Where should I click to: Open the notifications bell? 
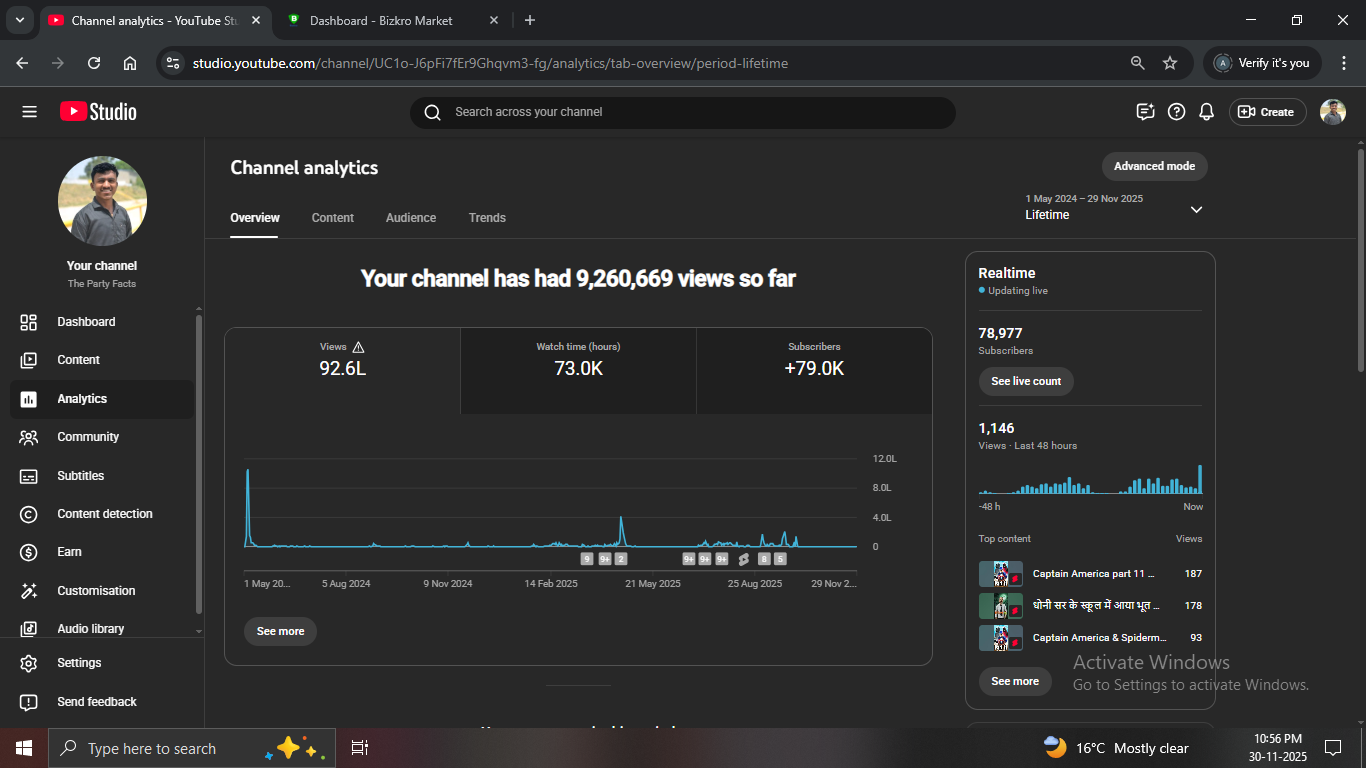coord(1207,112)
